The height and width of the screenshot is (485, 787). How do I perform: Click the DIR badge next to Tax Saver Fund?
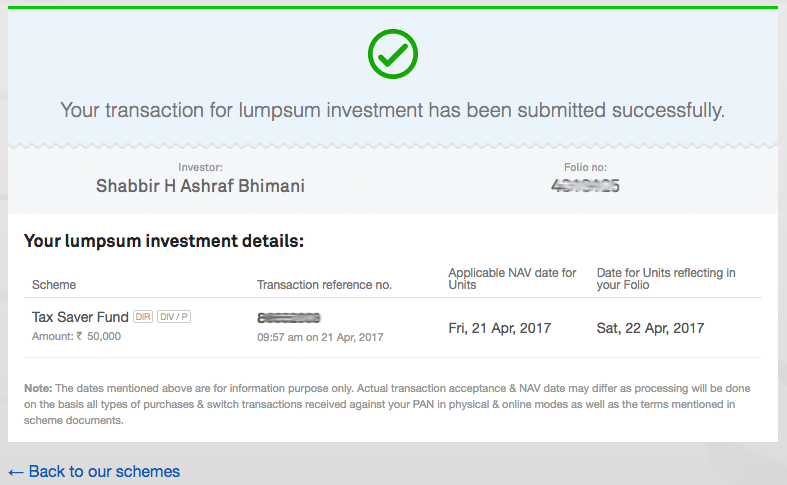143,317
